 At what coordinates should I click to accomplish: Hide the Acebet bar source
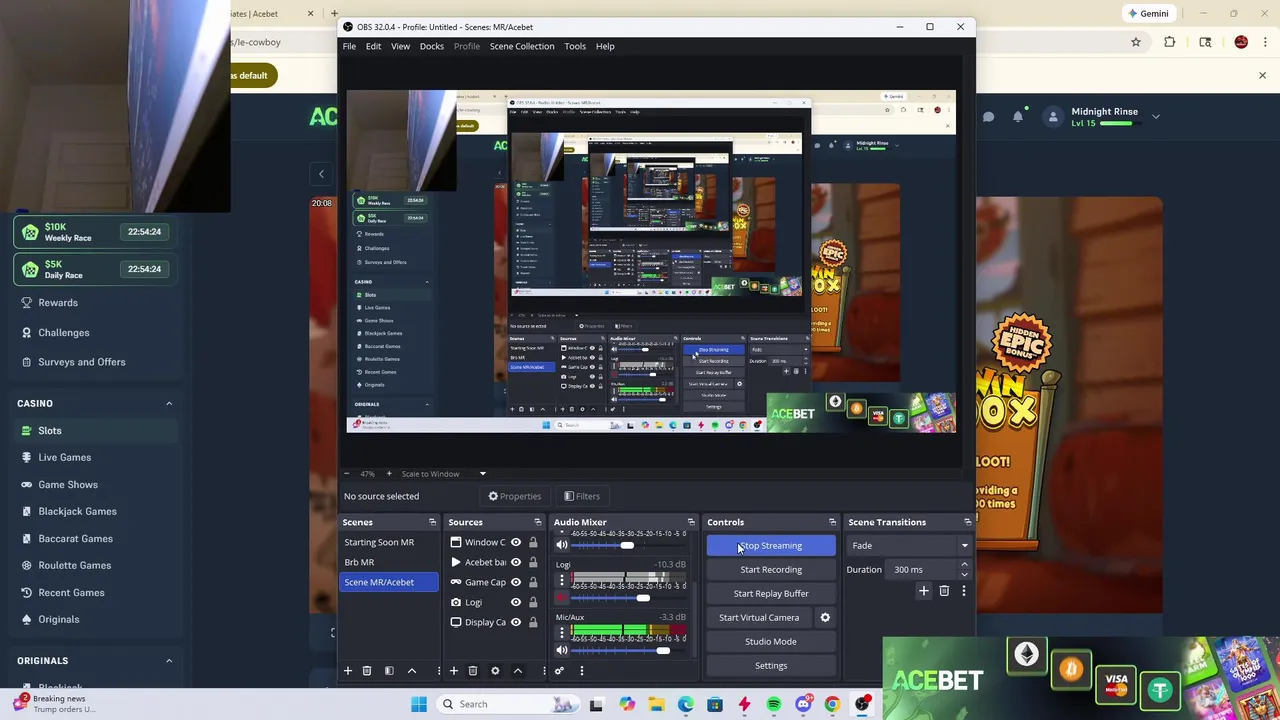click(516, 562)
